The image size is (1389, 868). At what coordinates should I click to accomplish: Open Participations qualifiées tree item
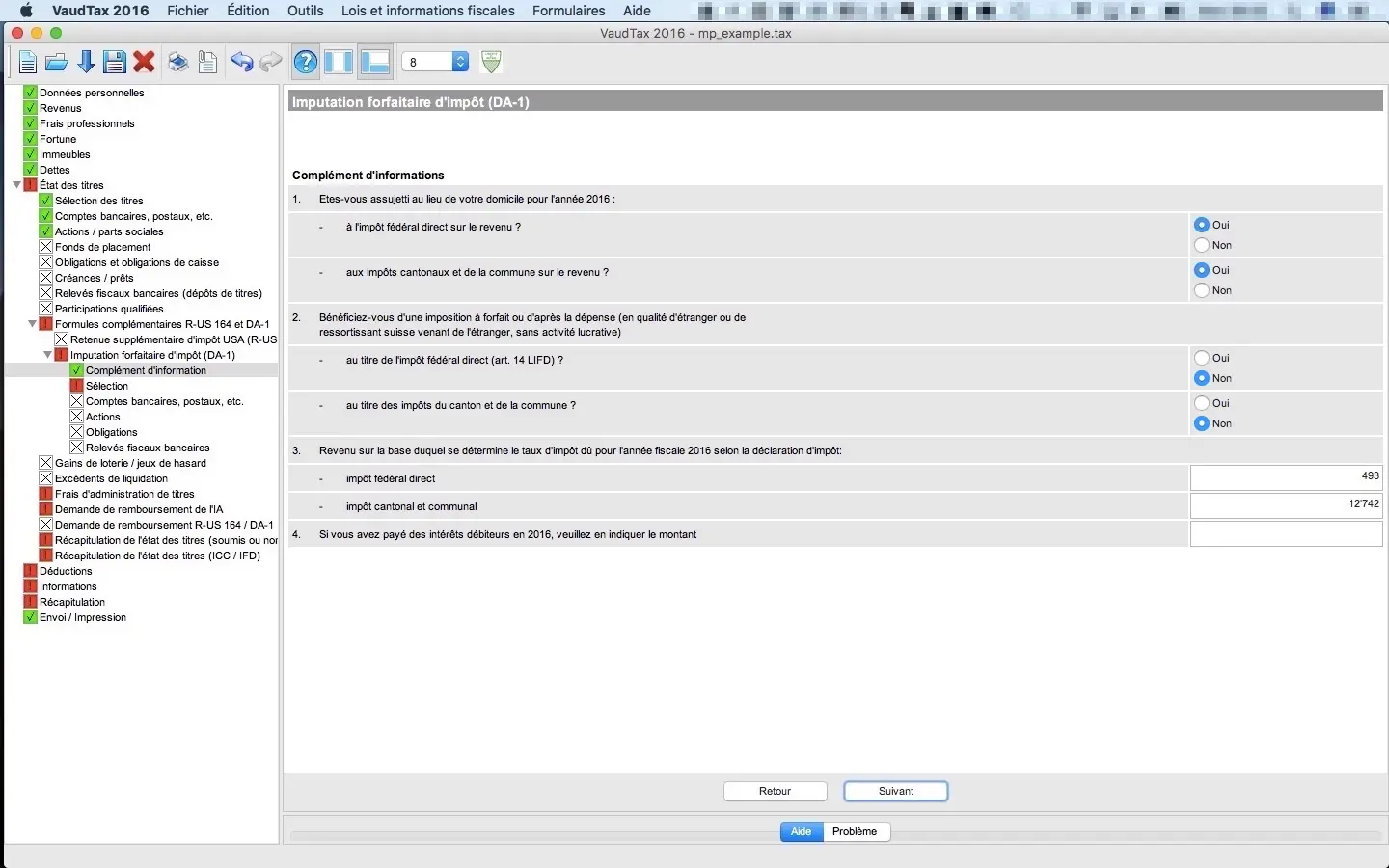coord(109,309)
